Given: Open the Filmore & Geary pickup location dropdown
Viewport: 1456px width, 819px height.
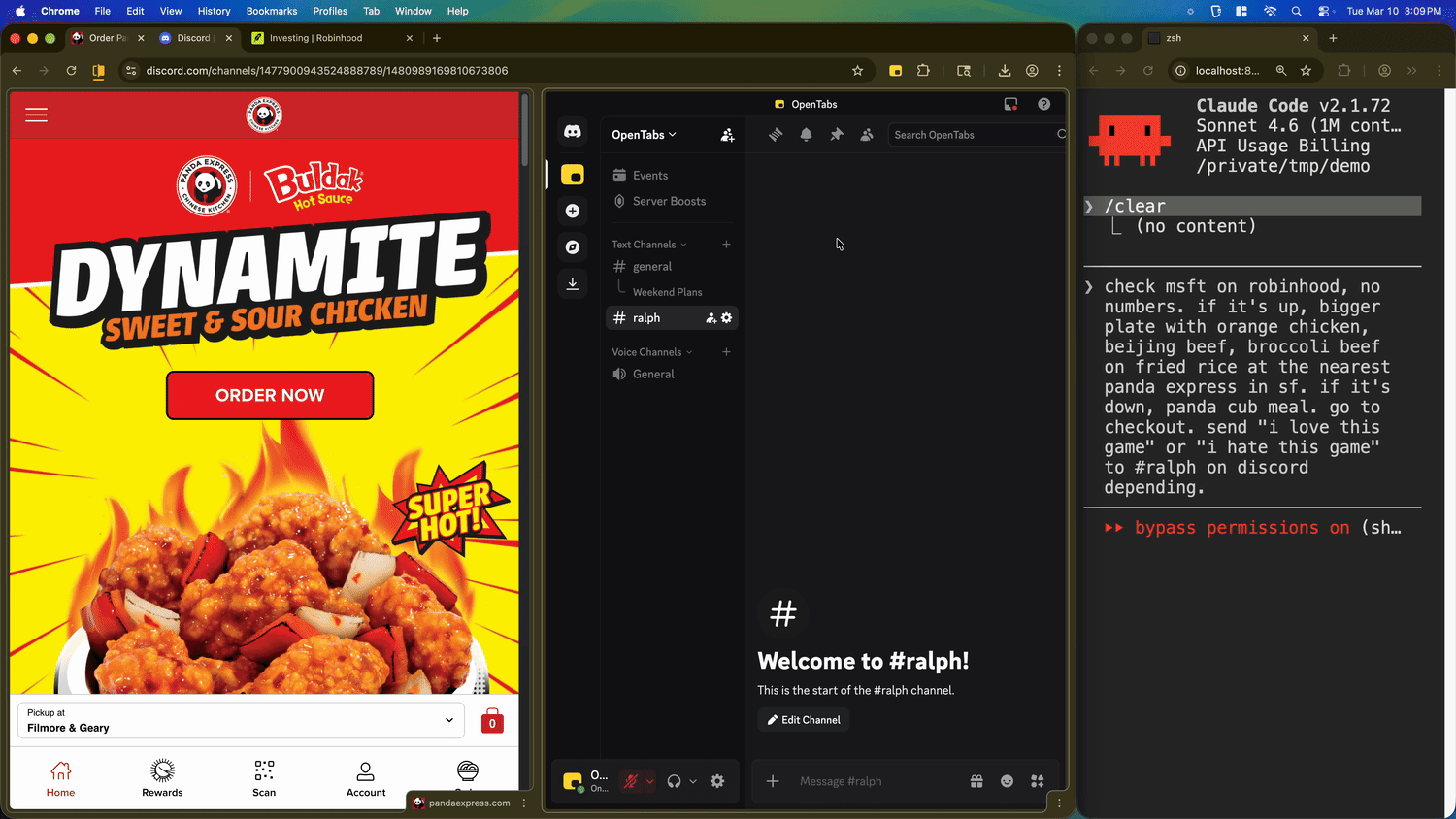Looking at the screenshot, I should click(240, 721).
